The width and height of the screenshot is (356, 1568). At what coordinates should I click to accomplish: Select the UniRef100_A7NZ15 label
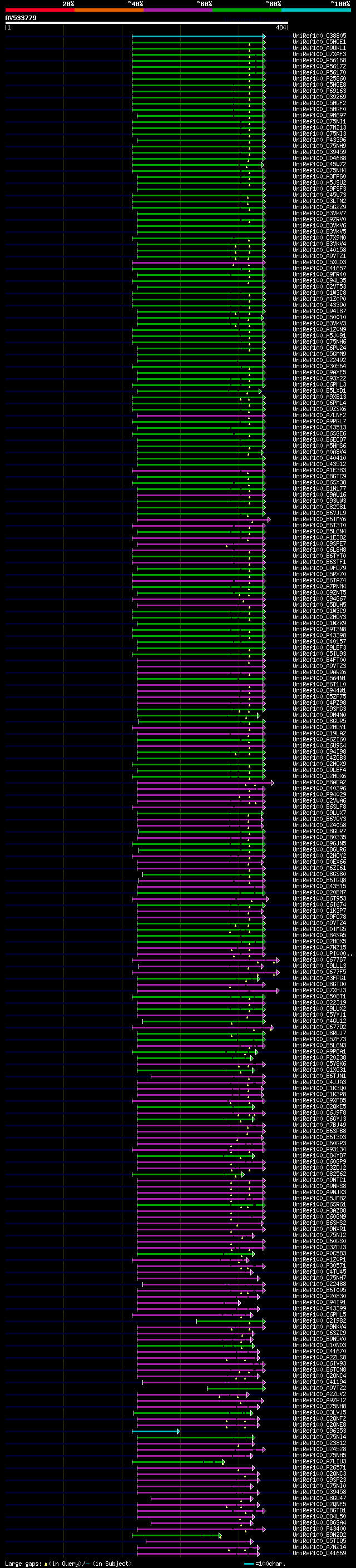(x=319, y=947)
